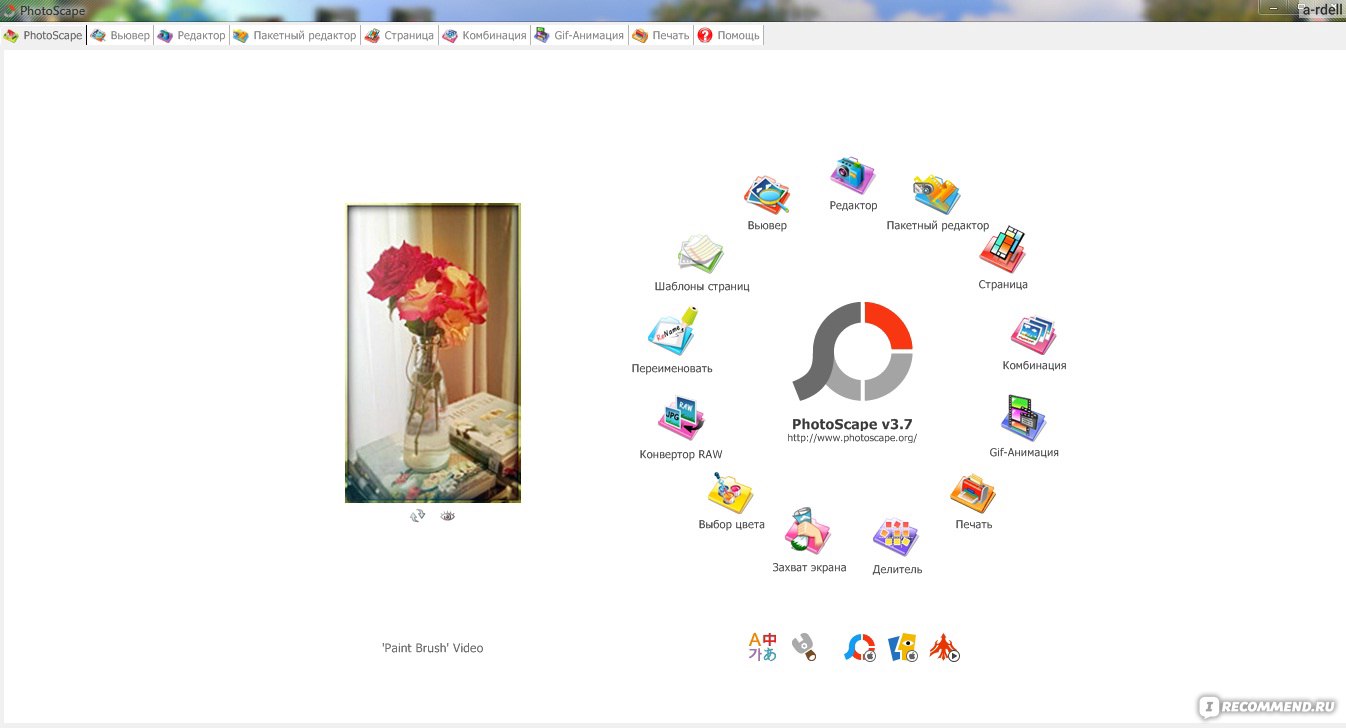Open the Делитель splitter icon
The image size is (1346, 728).
(x=896, y=537)
